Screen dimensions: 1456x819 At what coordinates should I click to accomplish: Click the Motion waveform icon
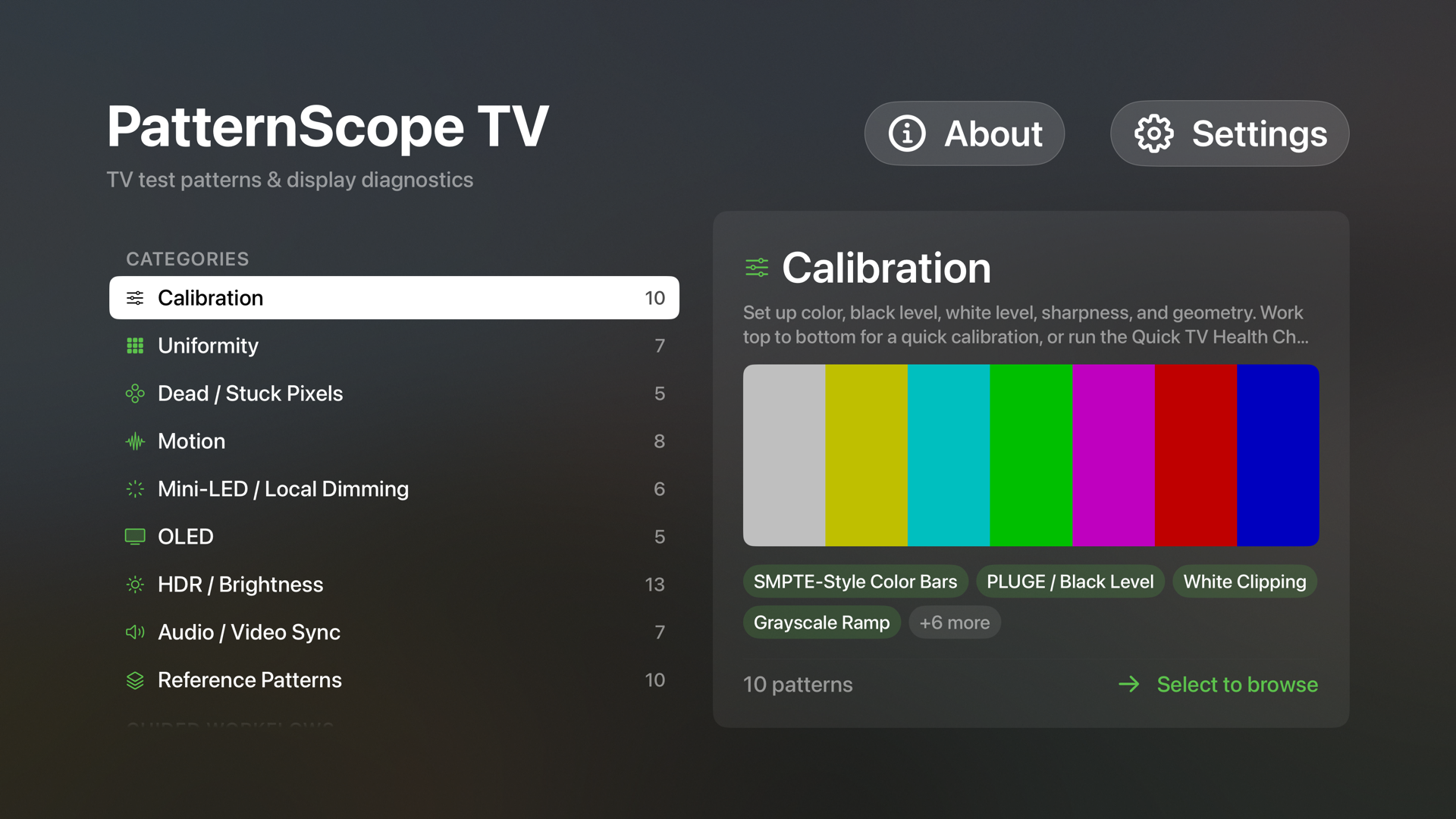tap(135, 441)
